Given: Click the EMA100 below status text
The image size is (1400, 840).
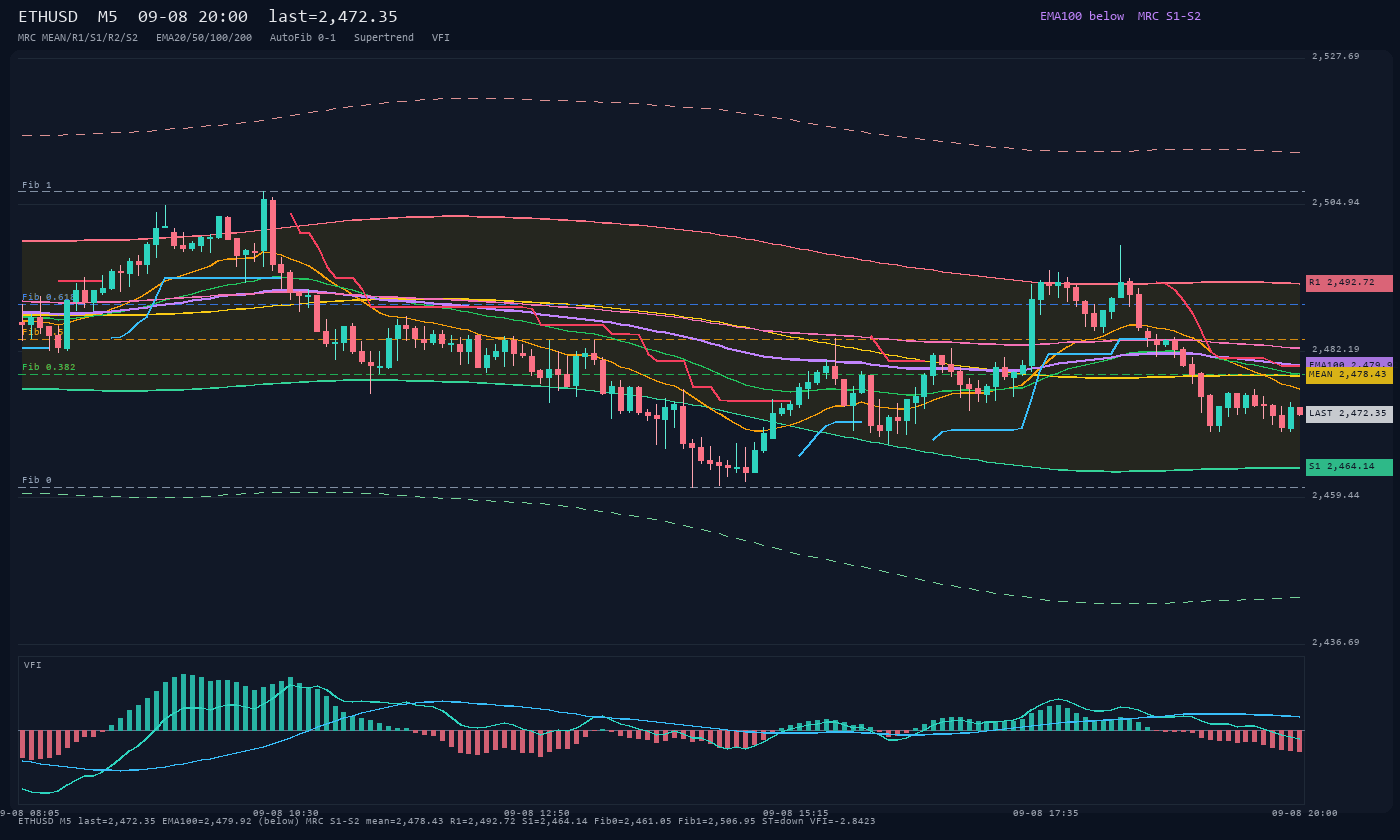Looking at the screenshot, I should coord(1082,16).
